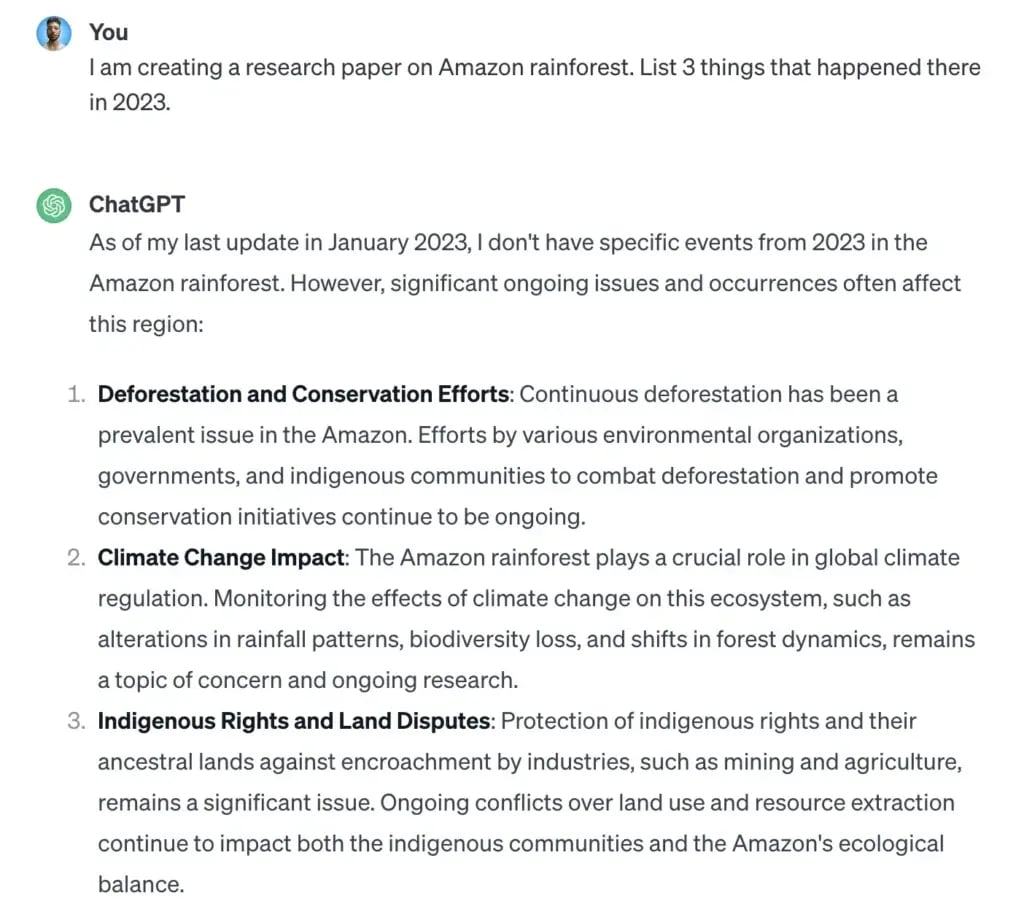Select the "Climate Change Impact" heading
Viewport: 1024px width, 909px height.
[x=220, y=558]
